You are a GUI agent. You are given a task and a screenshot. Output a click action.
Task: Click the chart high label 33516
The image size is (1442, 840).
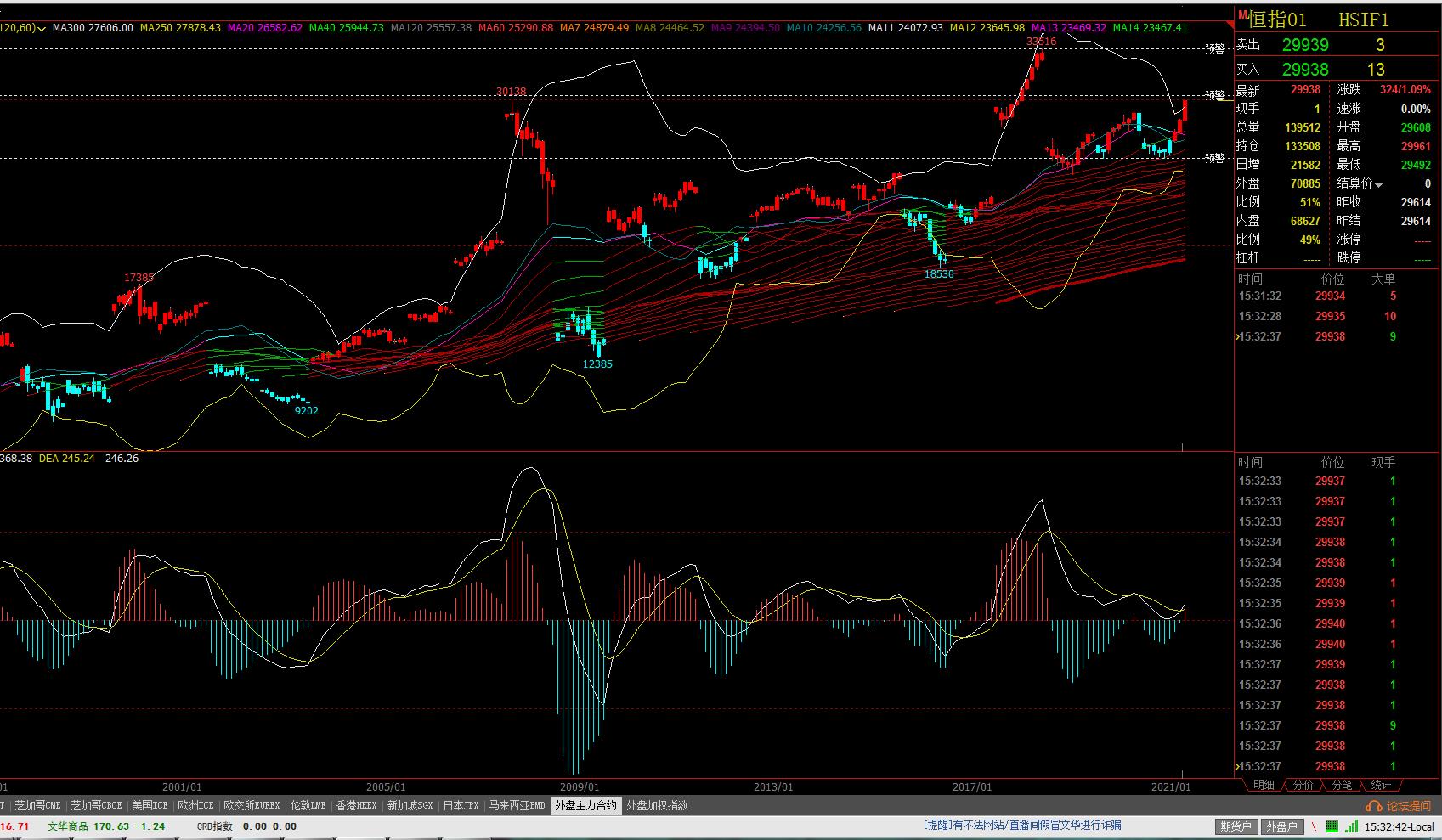pyautogui.click(x=1041, y=41)
